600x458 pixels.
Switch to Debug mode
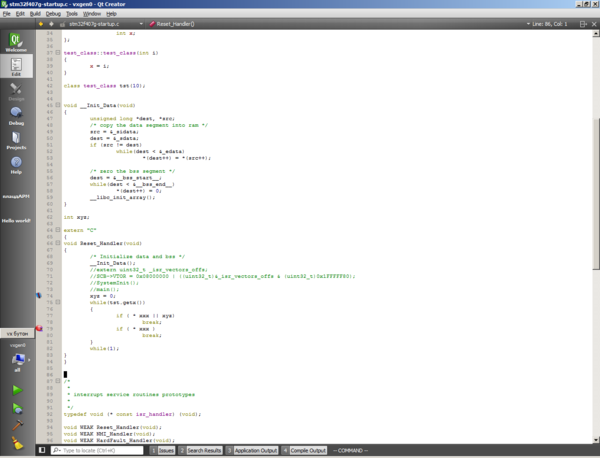(x=16, y=116)
